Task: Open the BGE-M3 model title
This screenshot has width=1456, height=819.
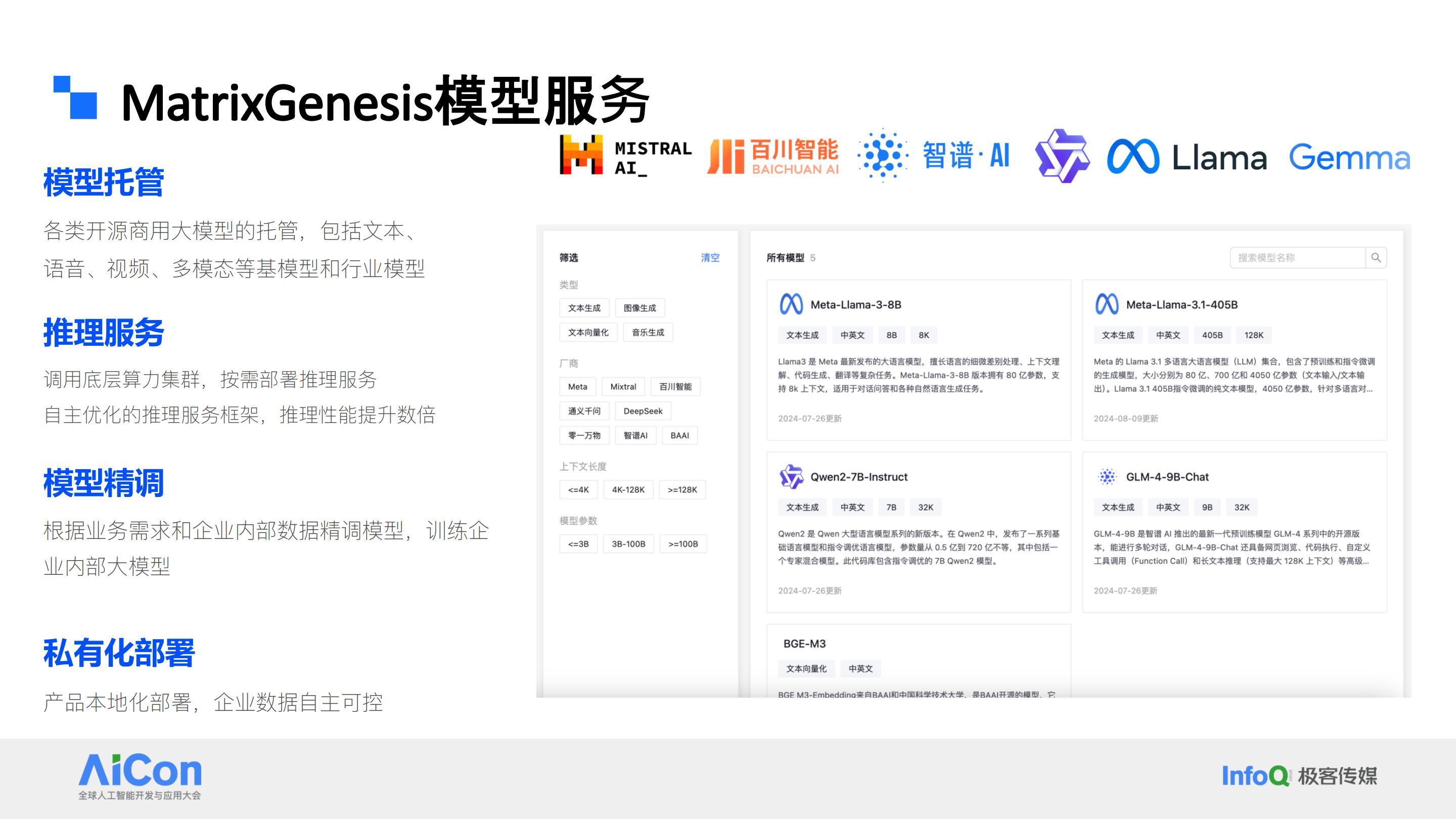Action: [x=804, y=644]
